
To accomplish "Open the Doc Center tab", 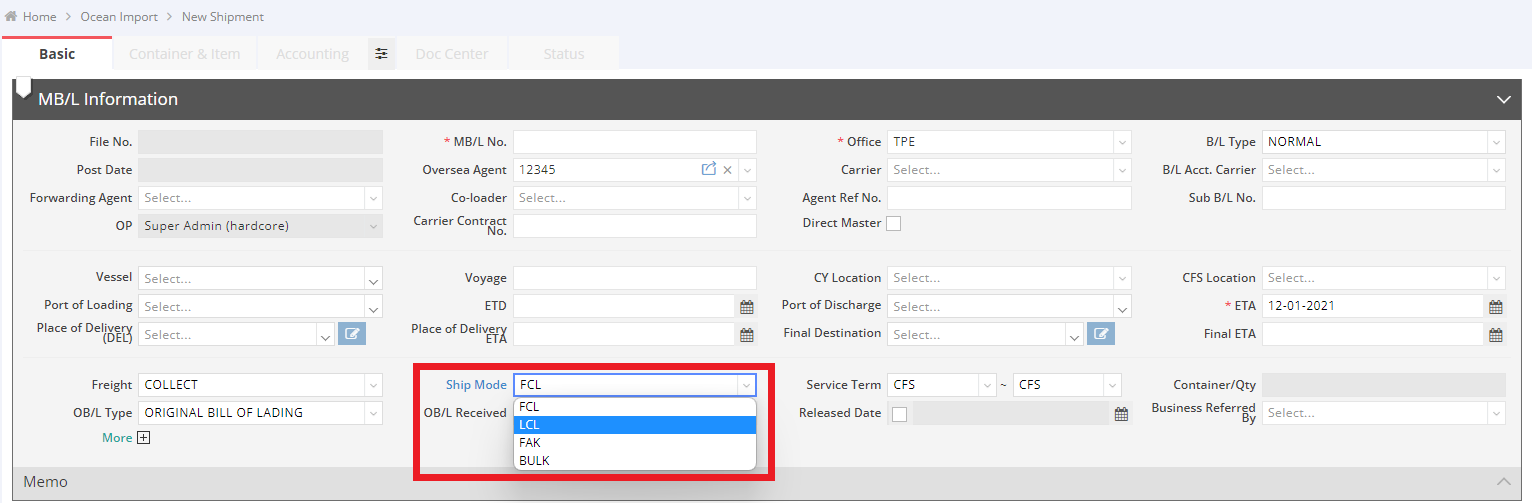I will 452,54.
